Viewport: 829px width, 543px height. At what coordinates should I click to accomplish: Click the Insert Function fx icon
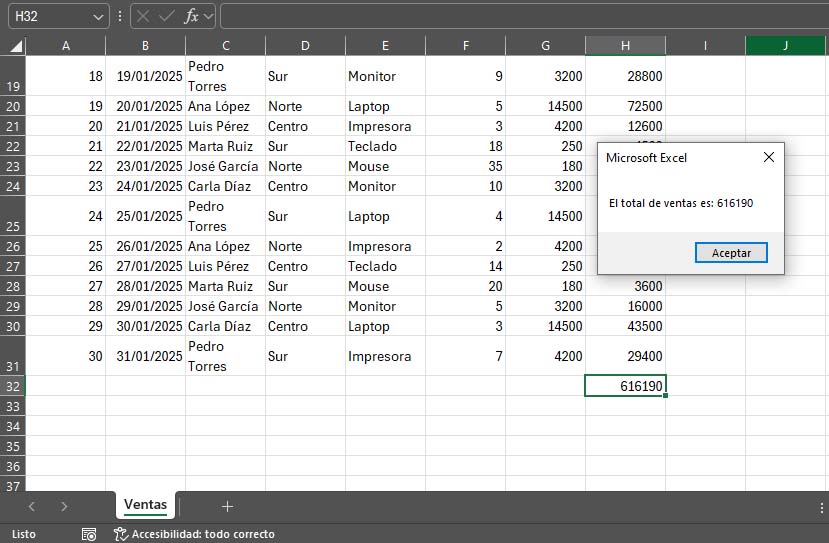click(191, 16)
